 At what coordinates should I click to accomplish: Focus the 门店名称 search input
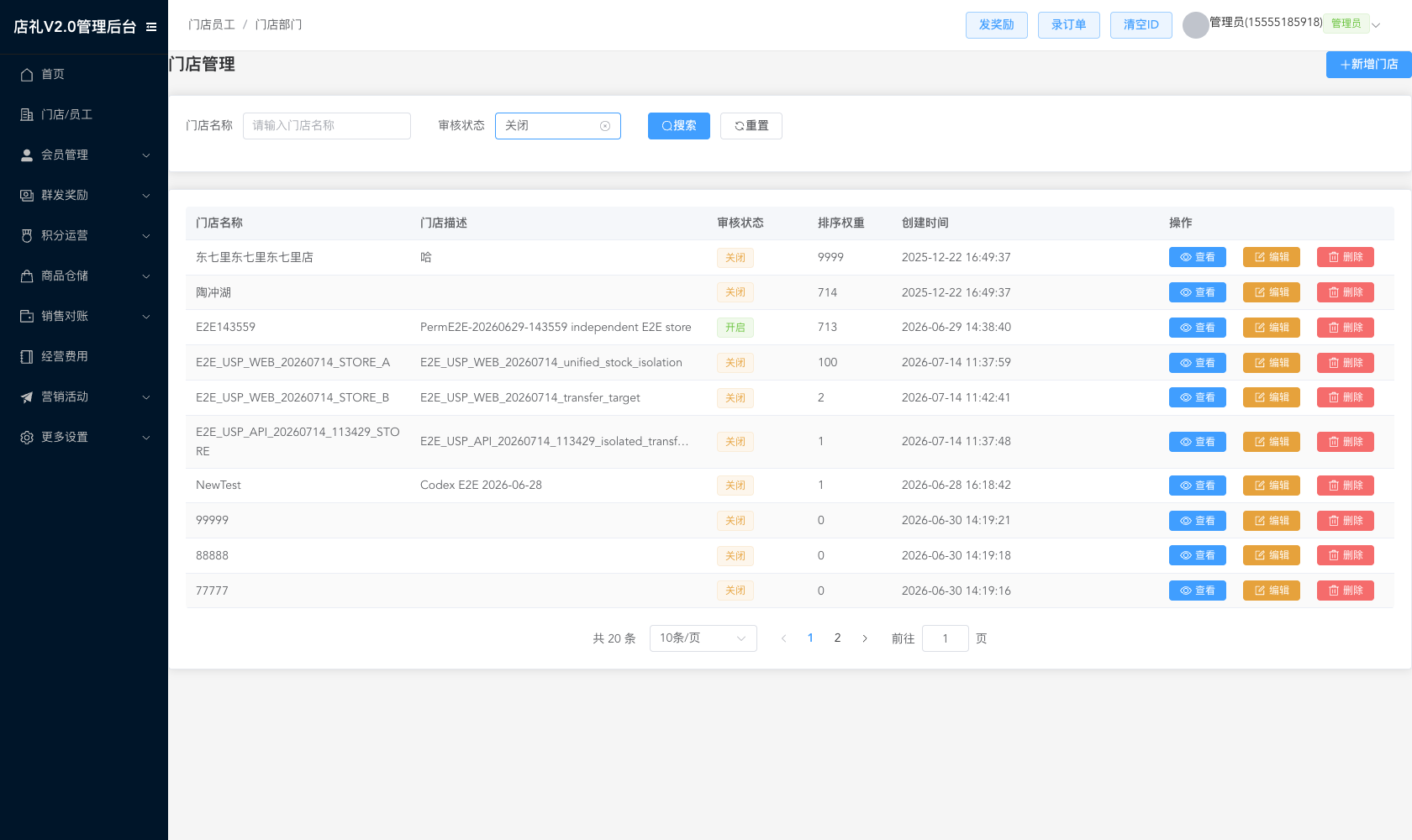tap(327, 126)
